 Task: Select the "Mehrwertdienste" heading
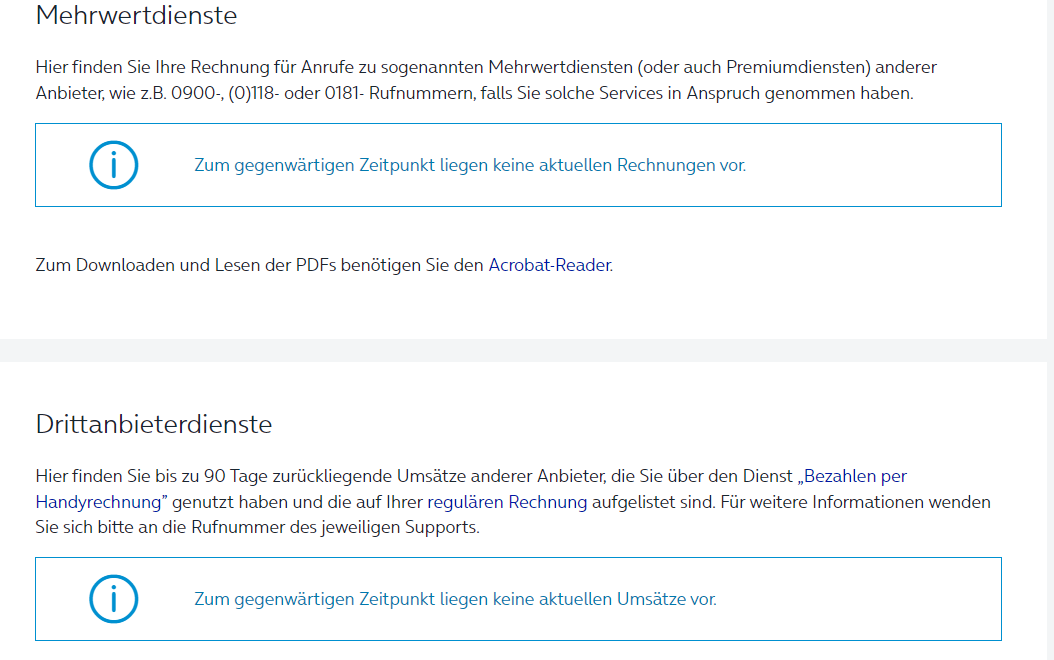(136, 15)
